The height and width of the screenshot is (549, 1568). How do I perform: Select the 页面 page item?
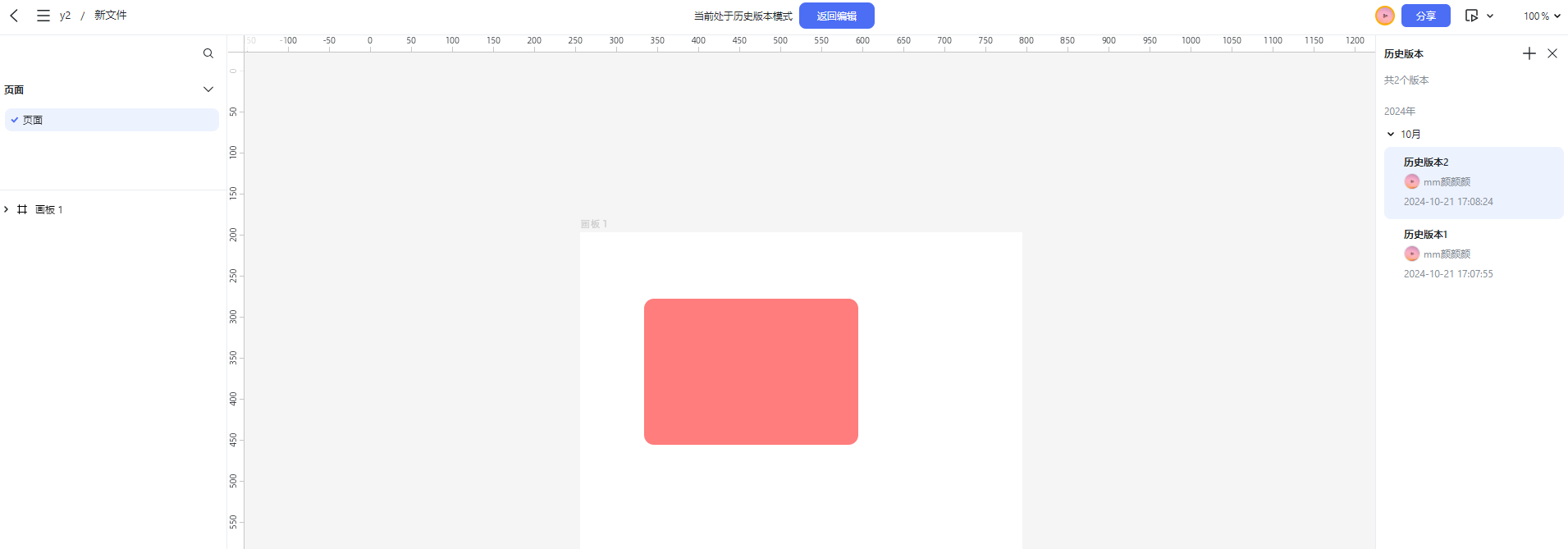[x=112, y=120]
